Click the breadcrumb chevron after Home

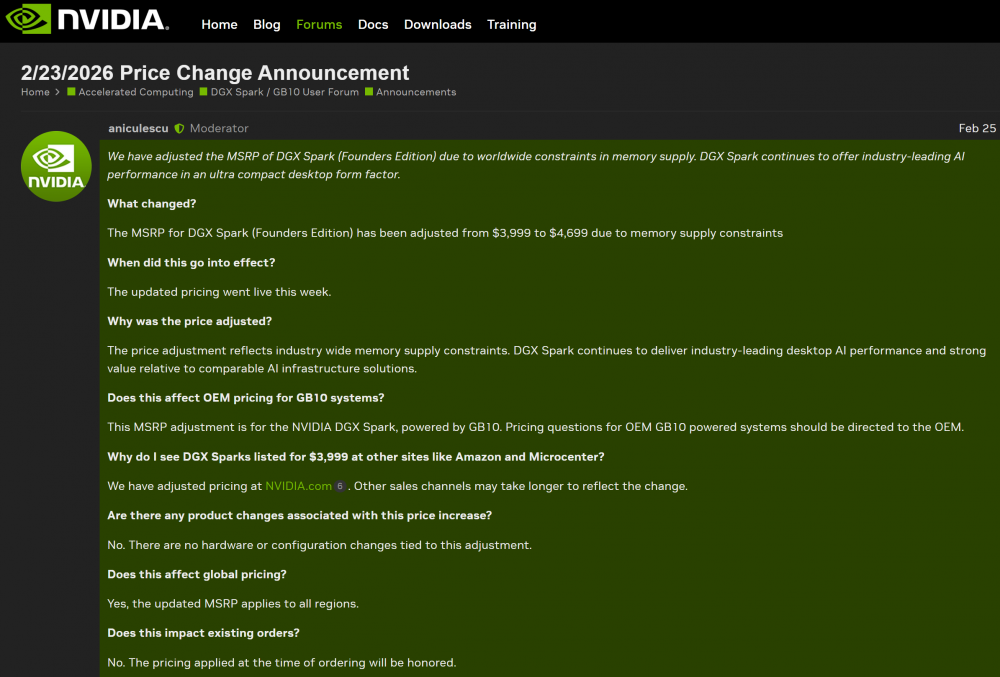pos(58,92)
